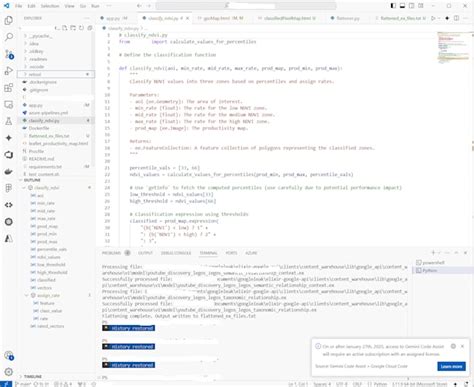Click Spaces: 4 in status bar
474x387 pixels.
click(322, 384)
